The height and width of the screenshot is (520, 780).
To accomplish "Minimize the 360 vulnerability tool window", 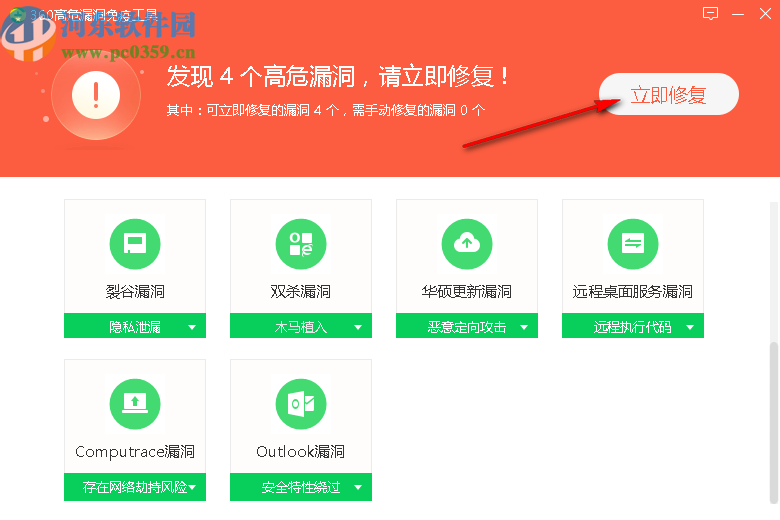I will click(738, 14).
